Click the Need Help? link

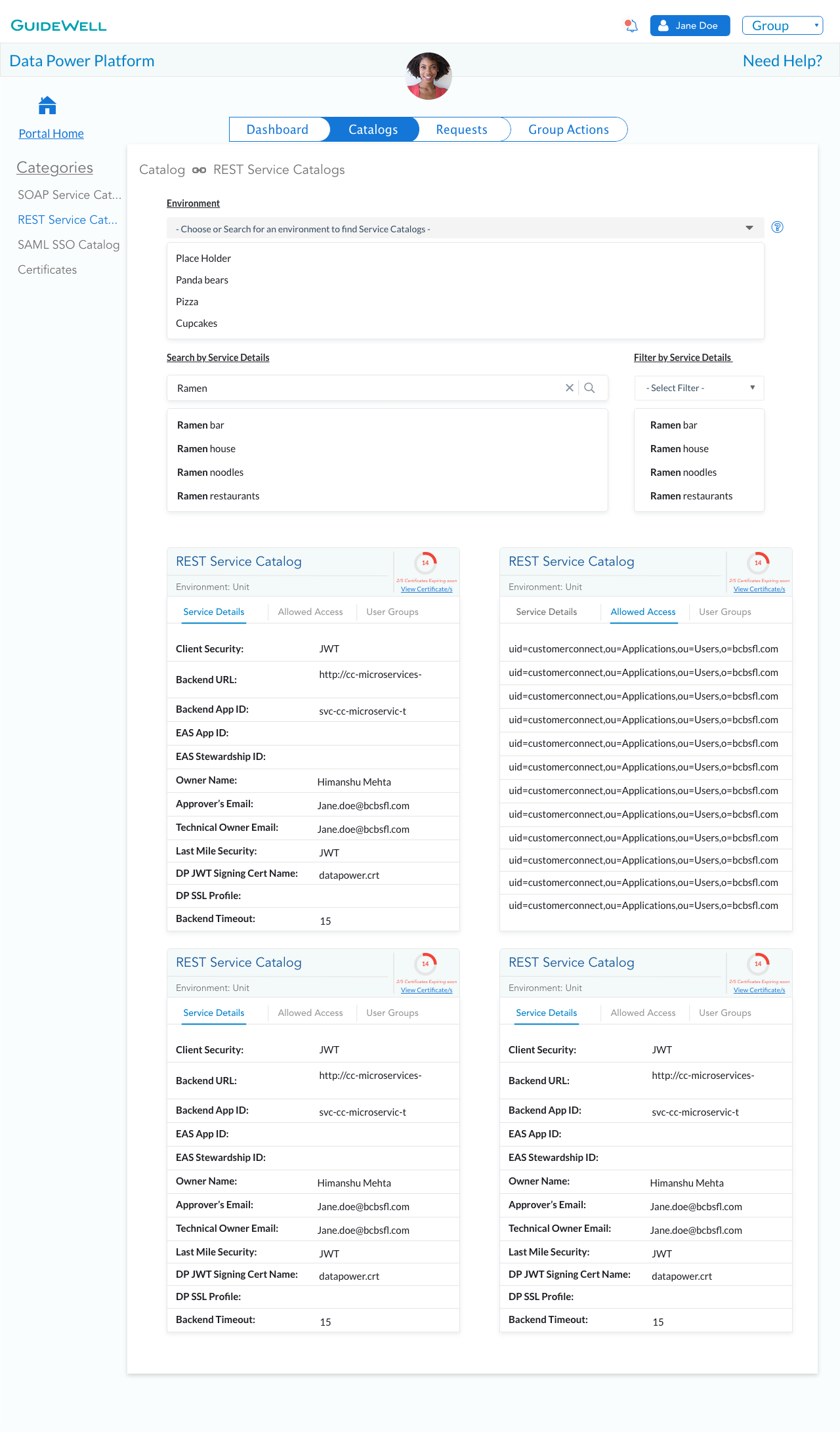(x=782, y=61)
